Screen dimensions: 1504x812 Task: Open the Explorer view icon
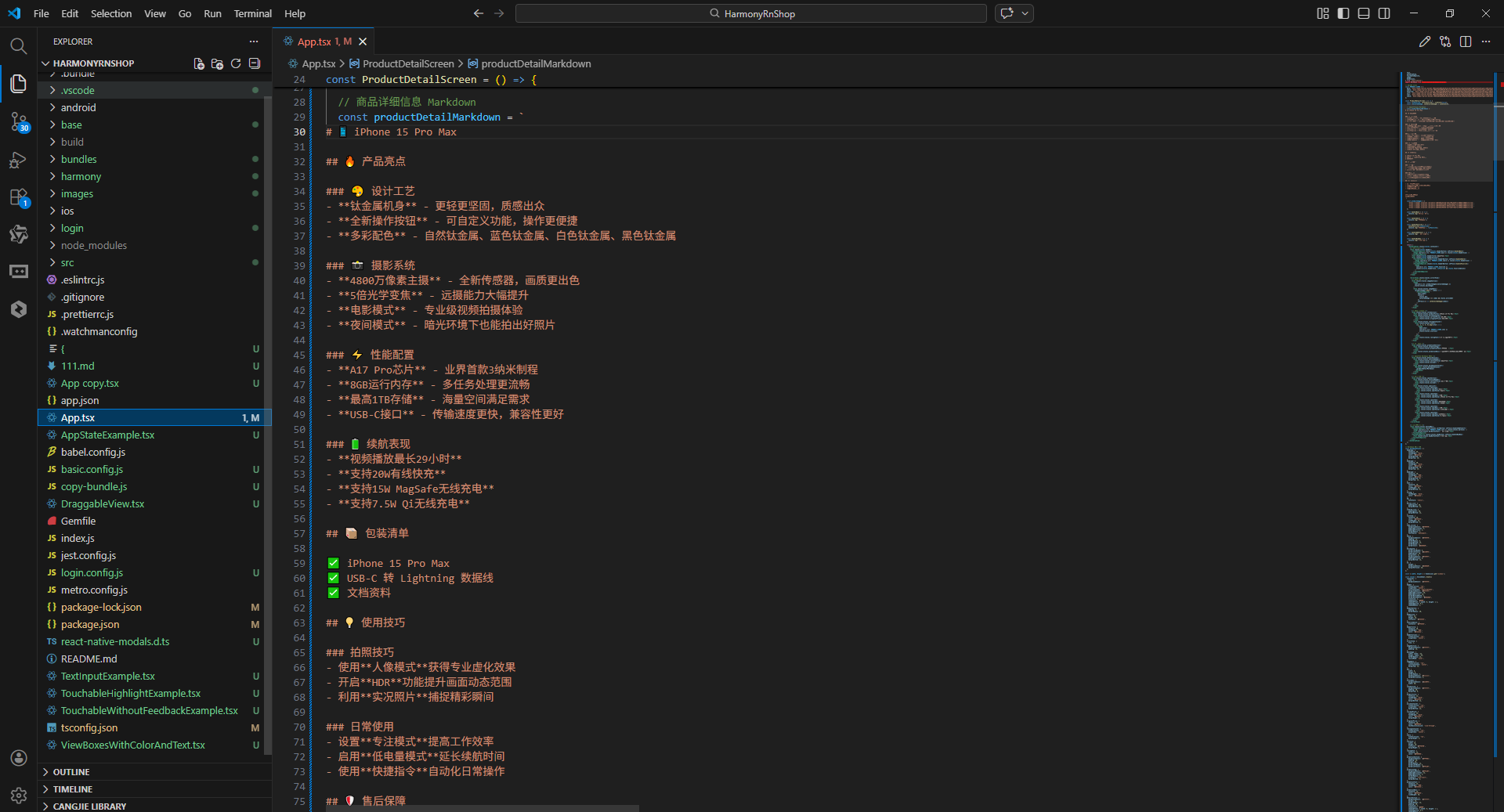[x=19, y=83]
